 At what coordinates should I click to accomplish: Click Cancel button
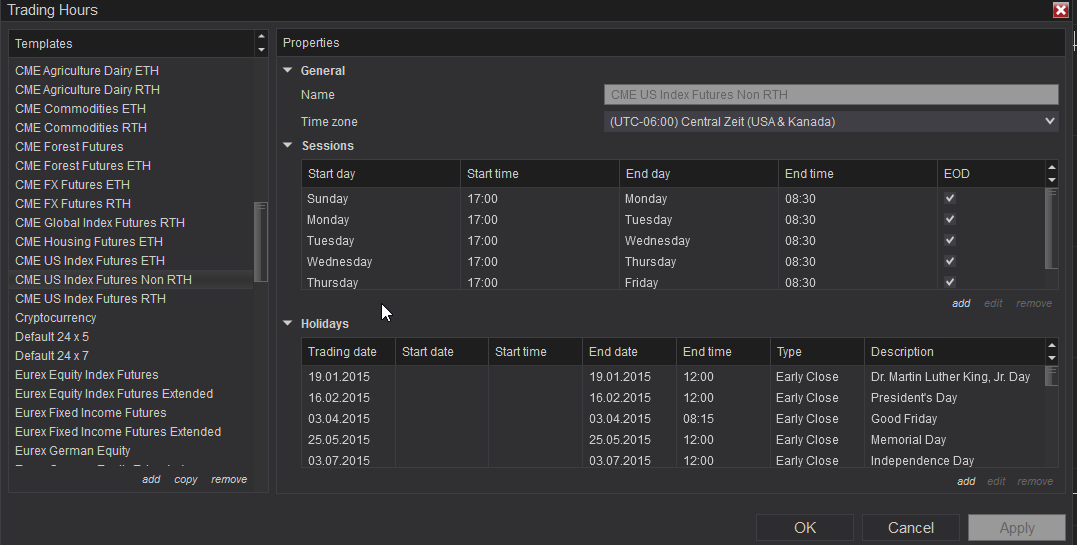911,527
